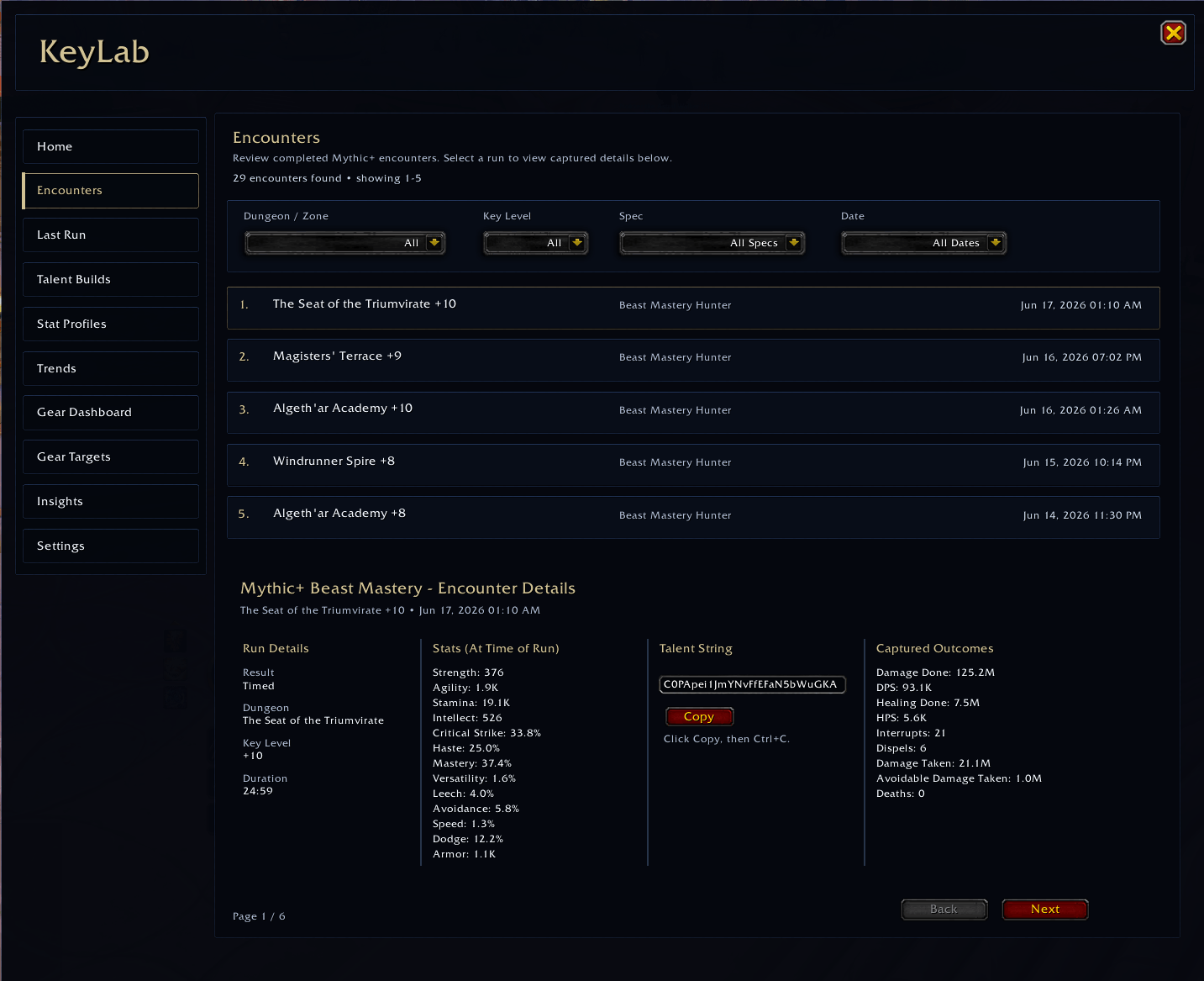
Task: Click the Spec dropdown arrow icon
Action: (794, 243)
